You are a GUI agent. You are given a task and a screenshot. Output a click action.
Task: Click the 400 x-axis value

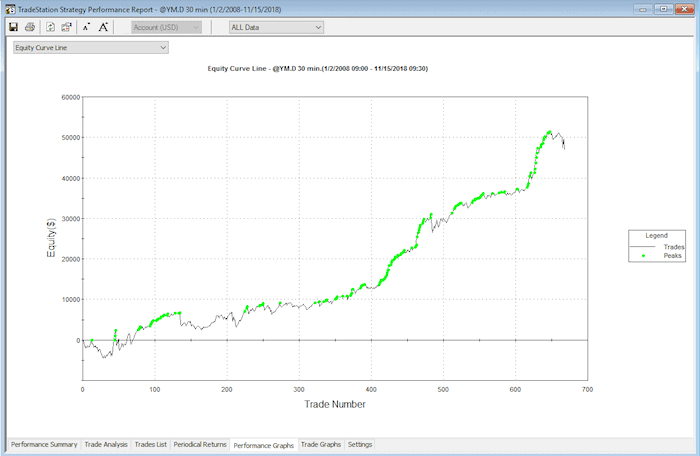click(371, 389)
